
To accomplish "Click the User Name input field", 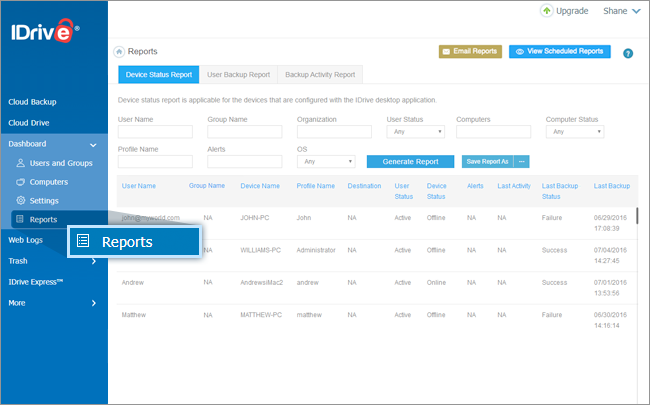I will click(155, 132).
